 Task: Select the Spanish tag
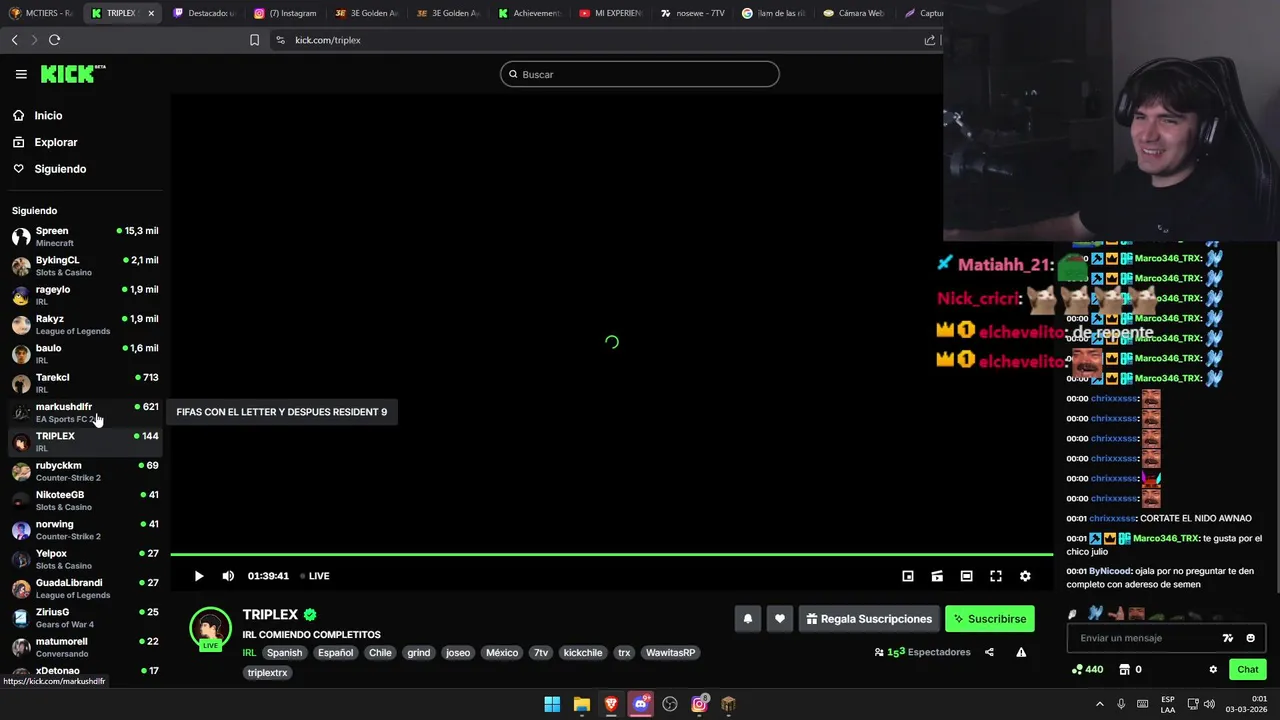tap(284, 653)
